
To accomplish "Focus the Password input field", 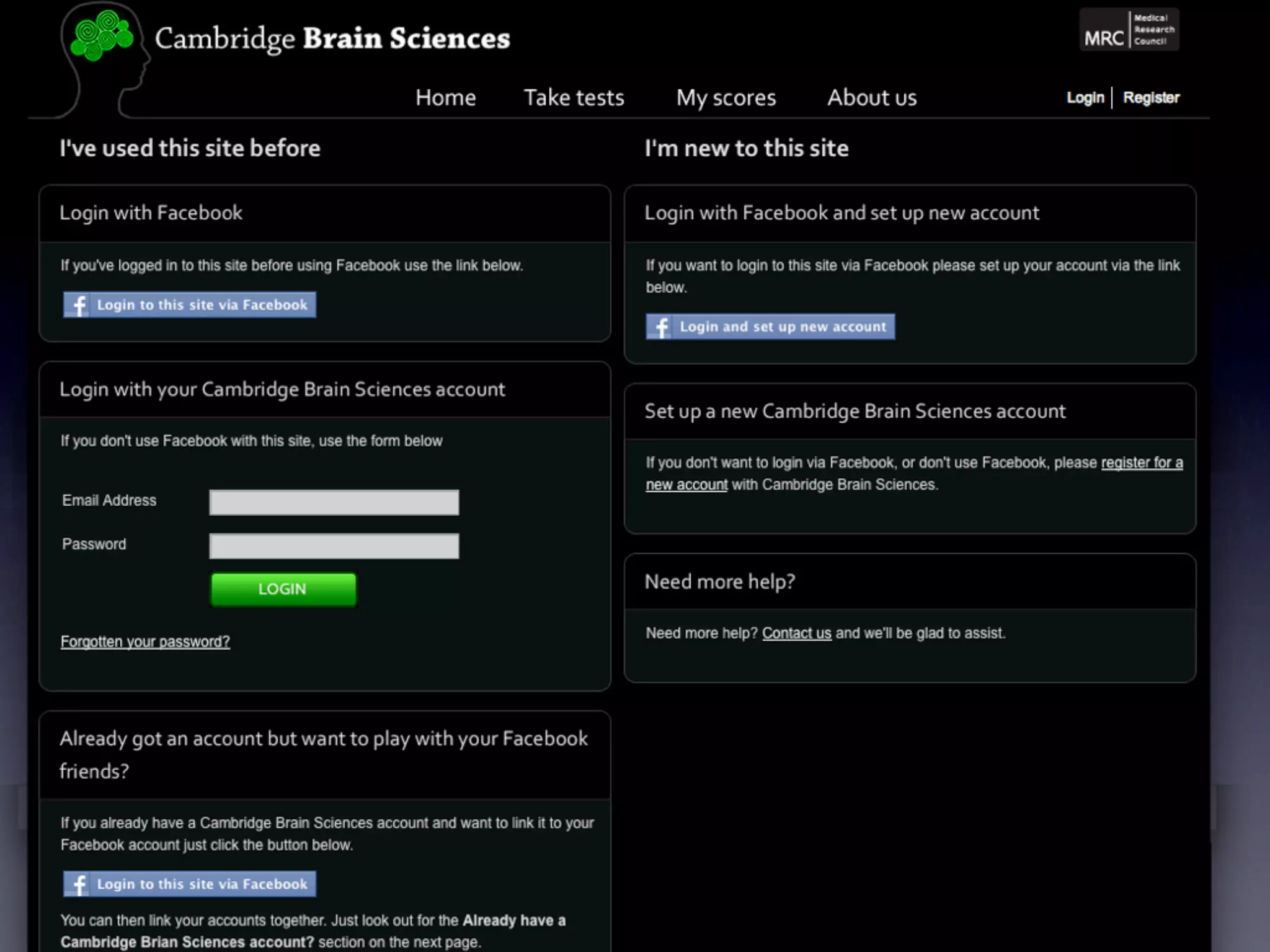I will click(334, 546).
